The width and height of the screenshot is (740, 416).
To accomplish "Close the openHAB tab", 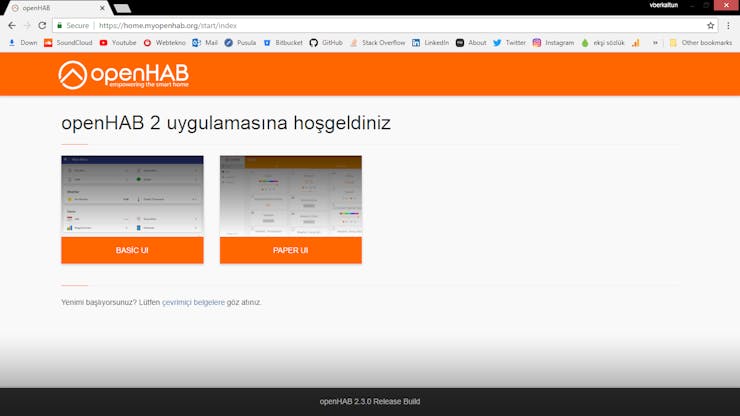I will 102,8.
